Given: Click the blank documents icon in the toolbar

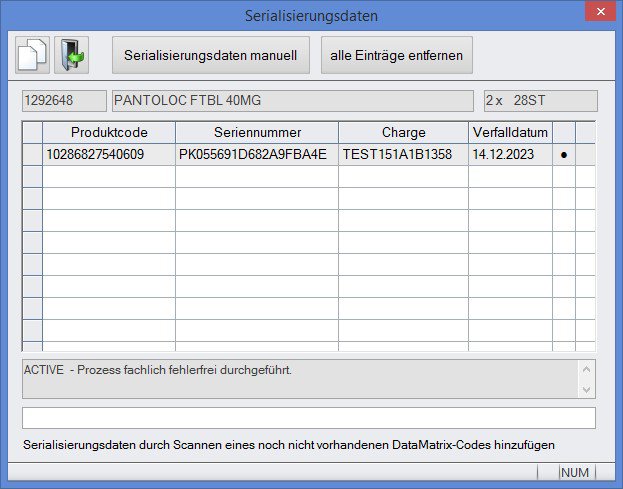Looking at the screenshot, I should 32,55.
